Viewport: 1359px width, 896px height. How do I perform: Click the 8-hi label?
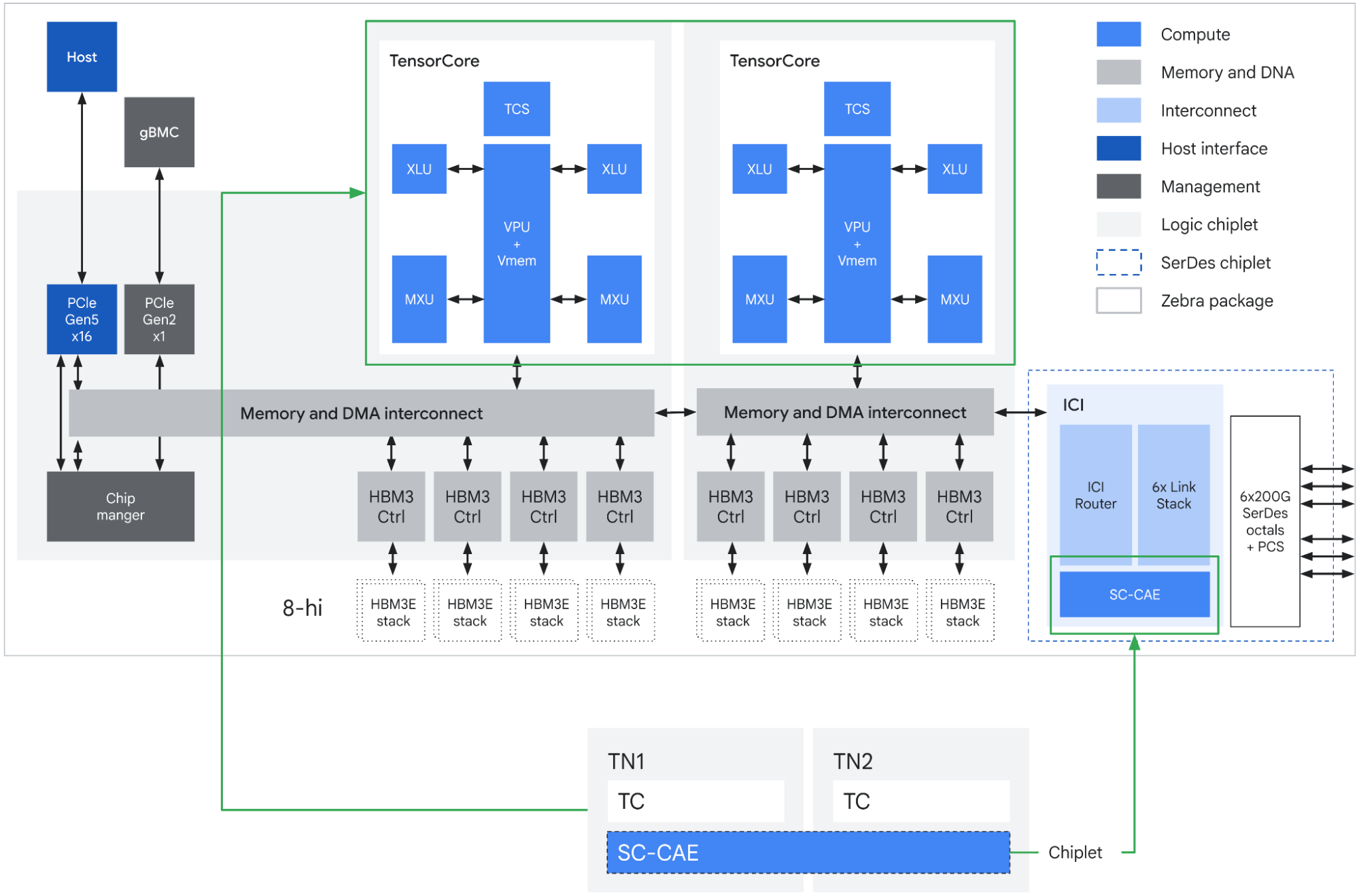303,608
